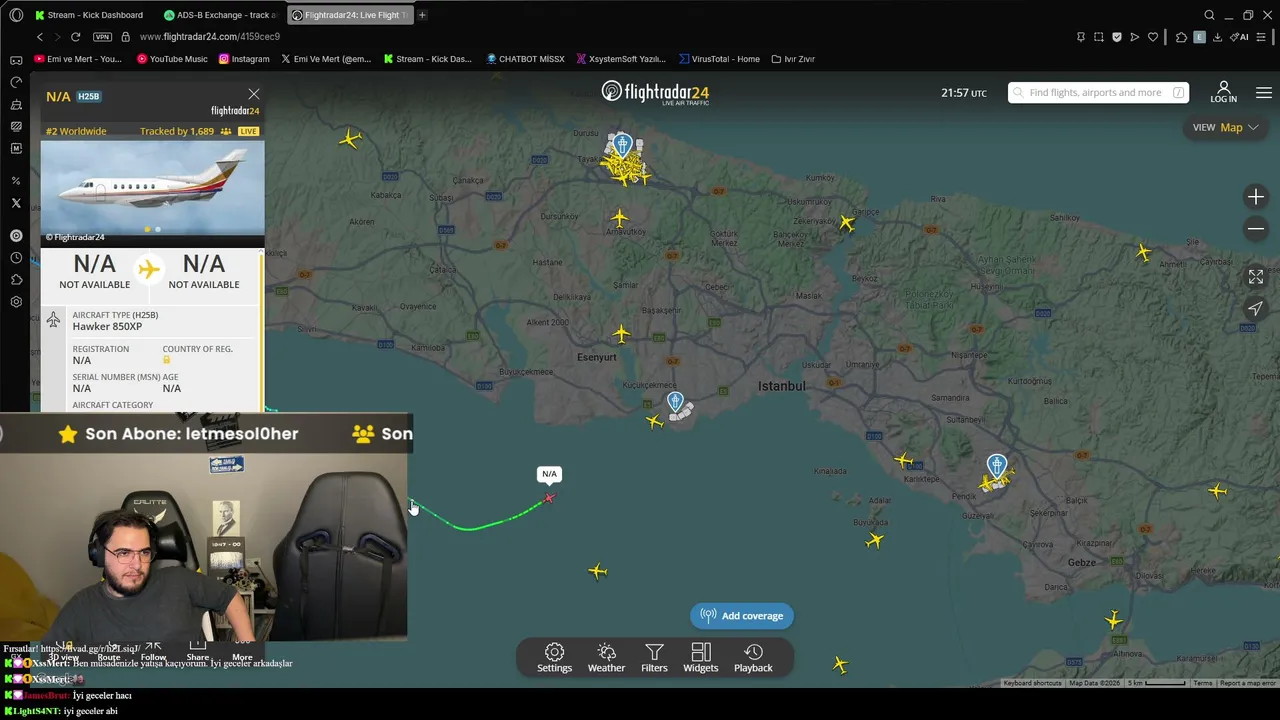Screen dimensions: 1280x720
Task: Open the Instagram bookmark
Action: pyautogui.click(x=244, y=59)
